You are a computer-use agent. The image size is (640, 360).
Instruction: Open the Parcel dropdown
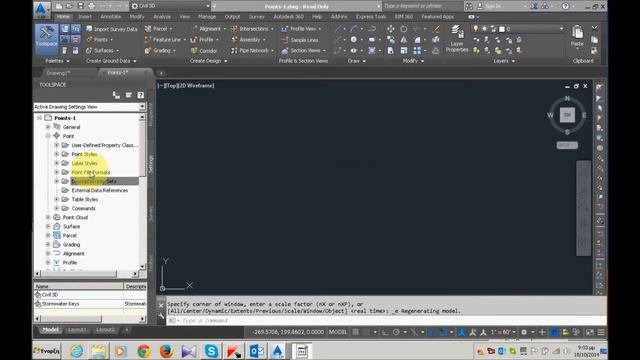coord(158,29)
